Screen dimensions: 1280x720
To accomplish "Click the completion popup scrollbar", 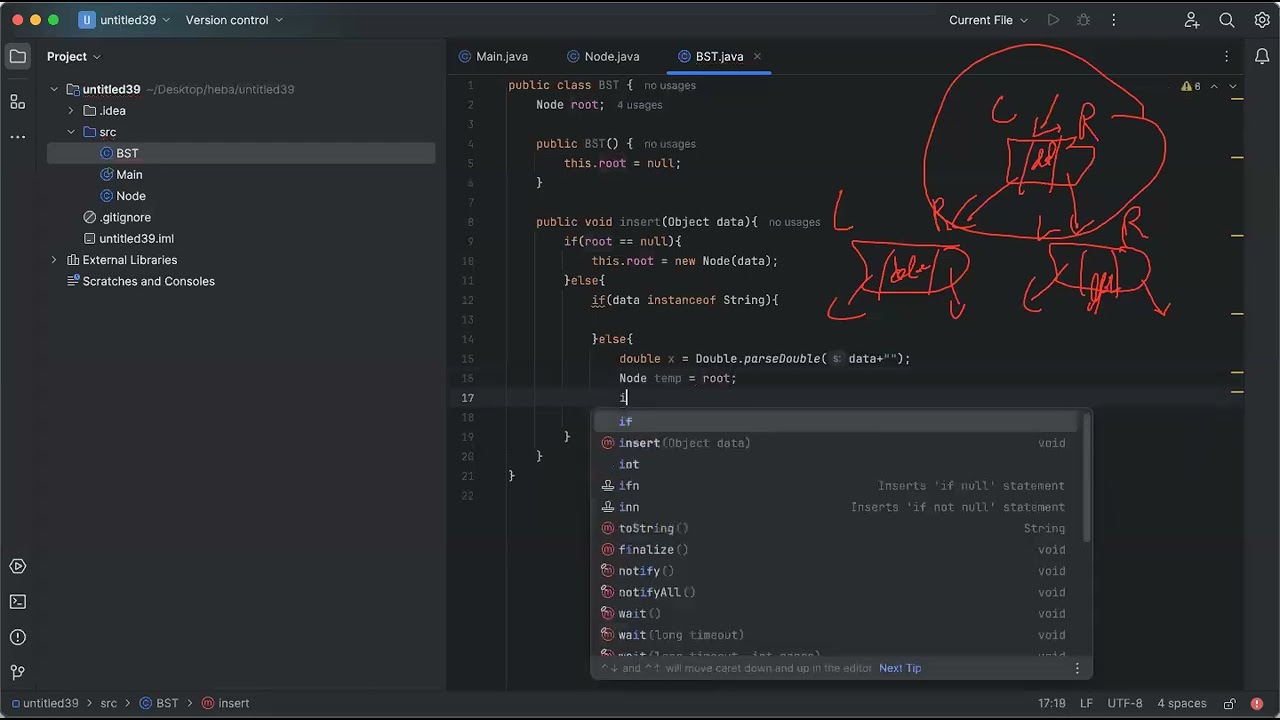I will [x=1088, y=476].
